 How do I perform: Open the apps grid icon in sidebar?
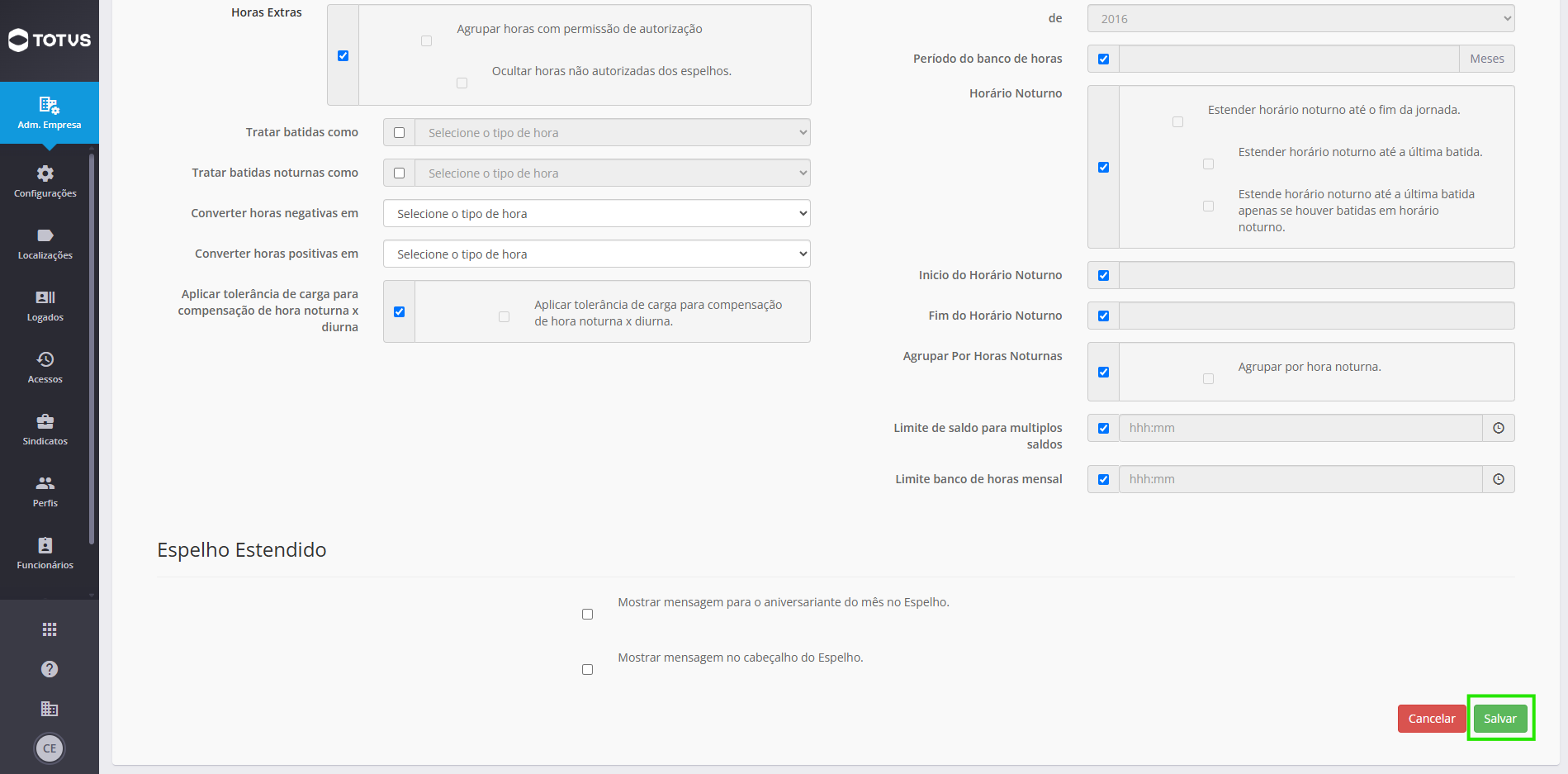50,629
